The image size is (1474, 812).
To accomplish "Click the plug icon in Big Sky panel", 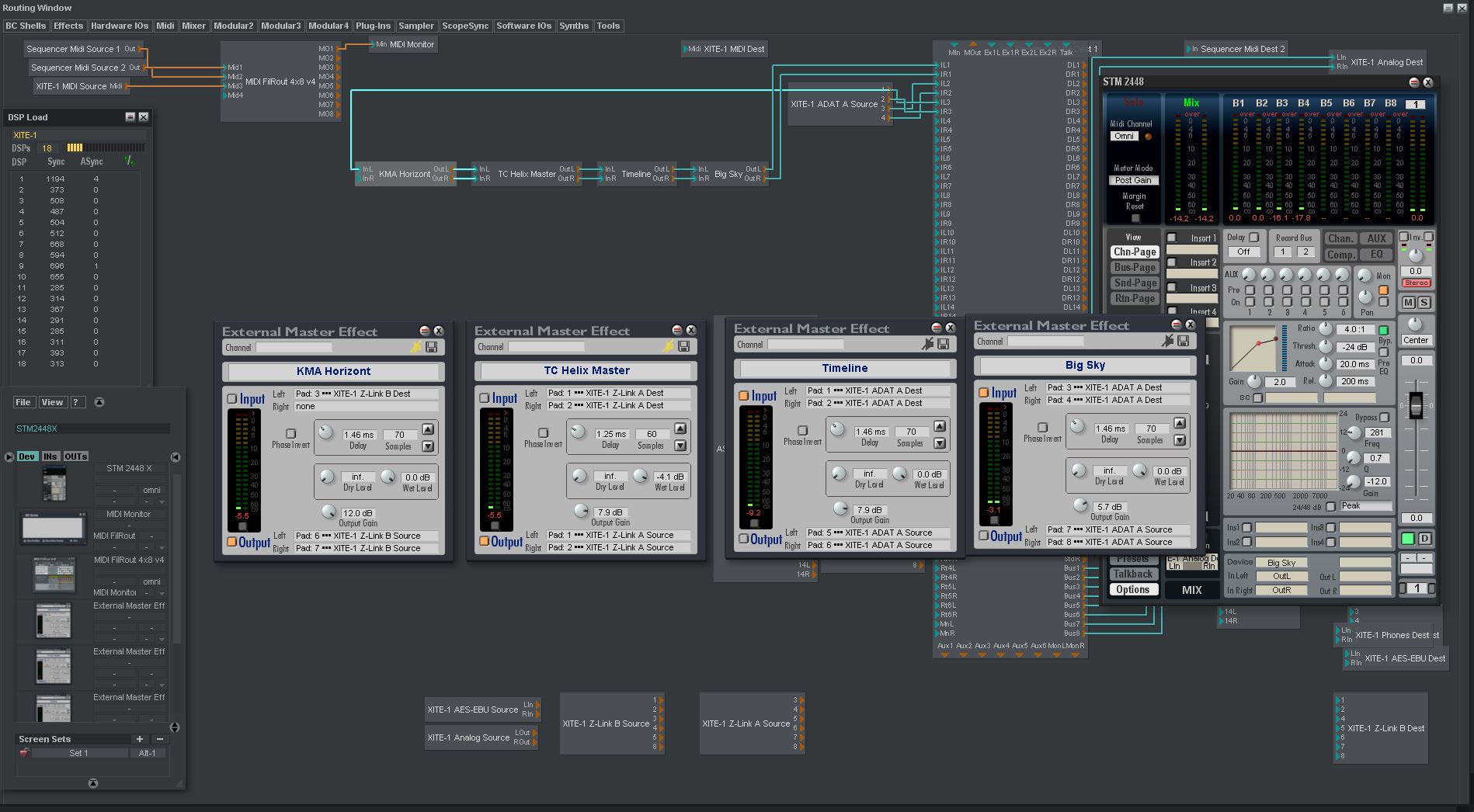I will (x=1167, y=341).
